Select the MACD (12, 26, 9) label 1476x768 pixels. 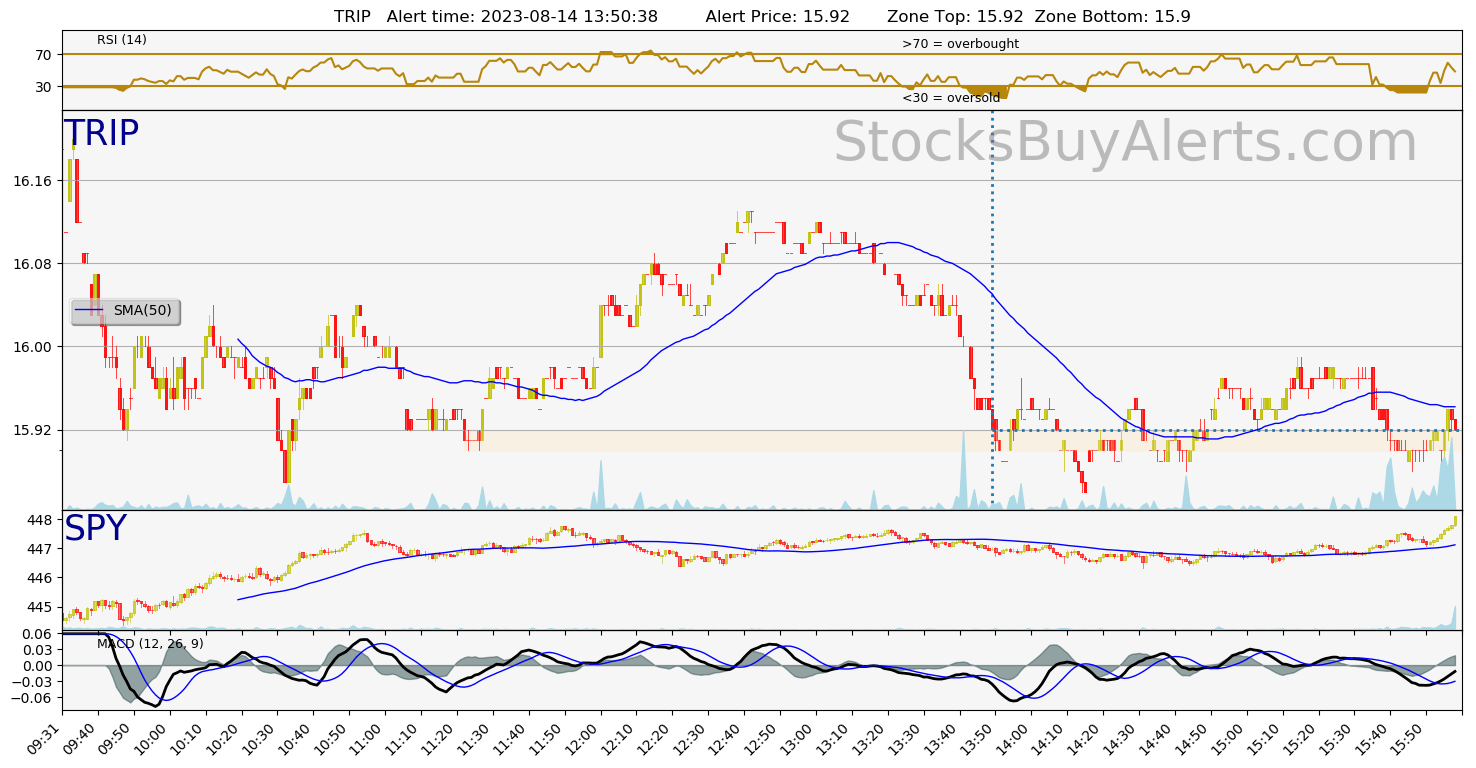[x=150, y=644]
